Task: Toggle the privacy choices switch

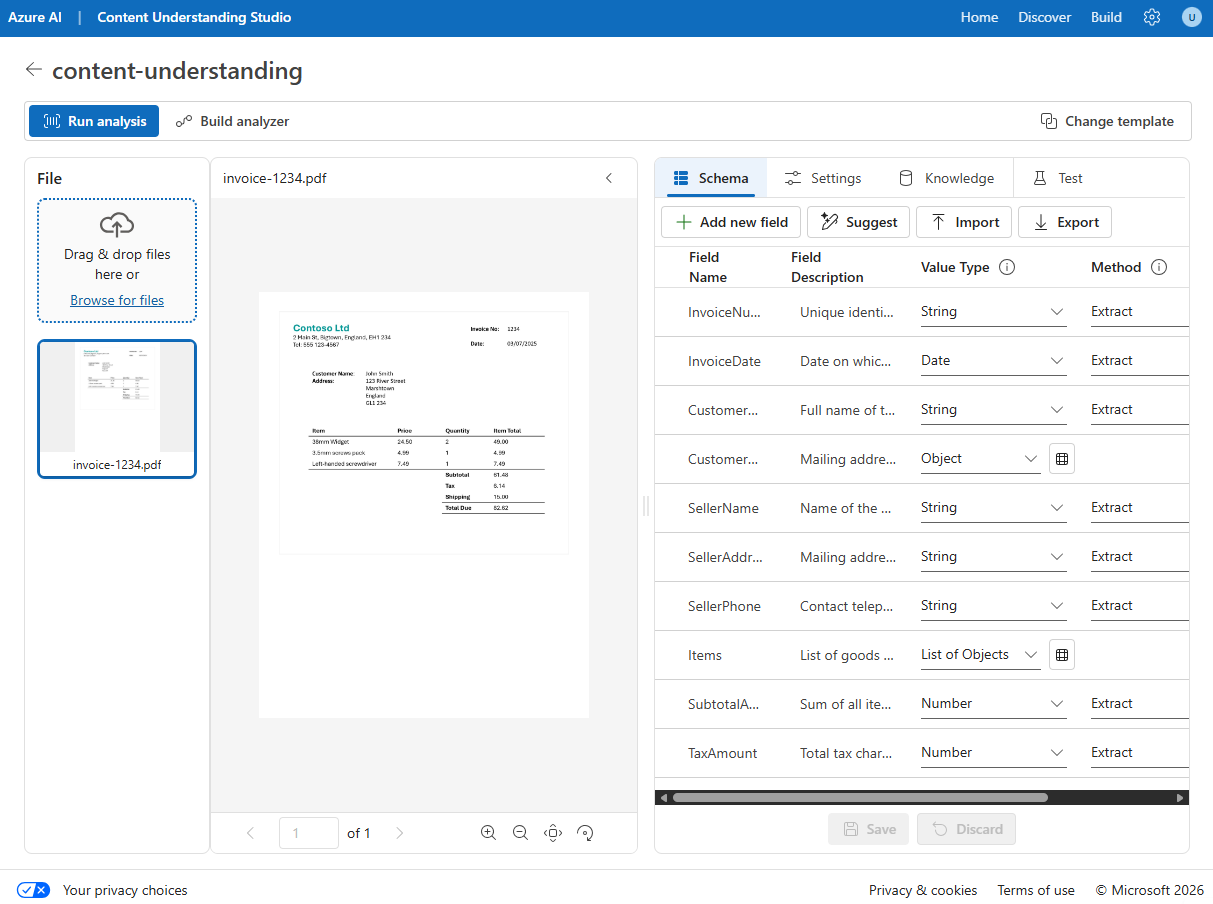Action: (x=33, y=889)
